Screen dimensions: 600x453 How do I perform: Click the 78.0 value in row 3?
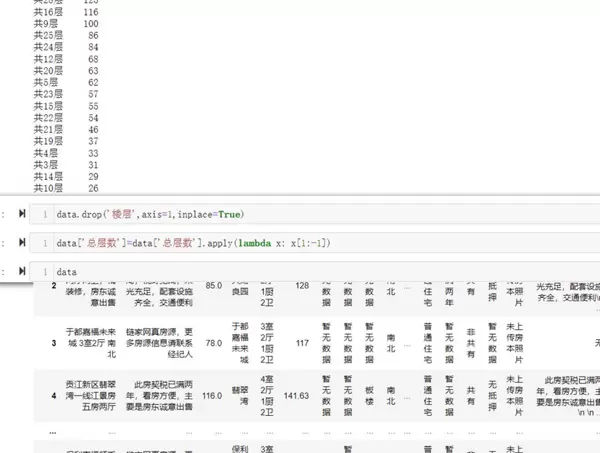(213, 343)
